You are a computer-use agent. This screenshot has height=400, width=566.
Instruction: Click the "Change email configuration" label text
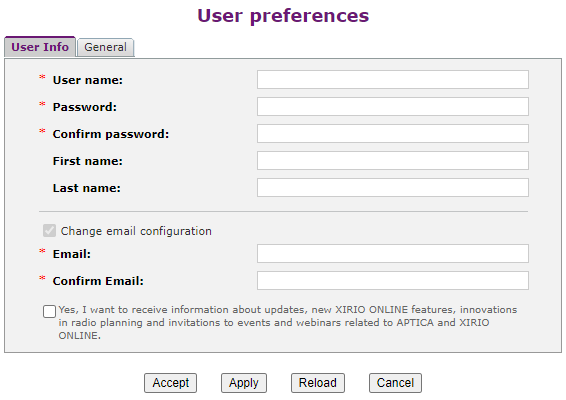pos(136,231)
